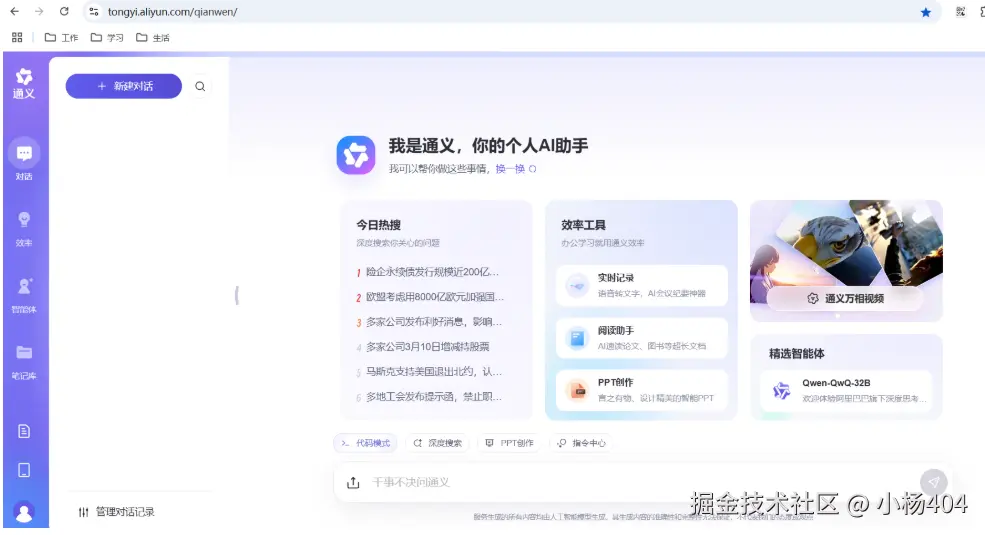Start a new chat with 新建对话
The image size is (985, 535).
124,86
